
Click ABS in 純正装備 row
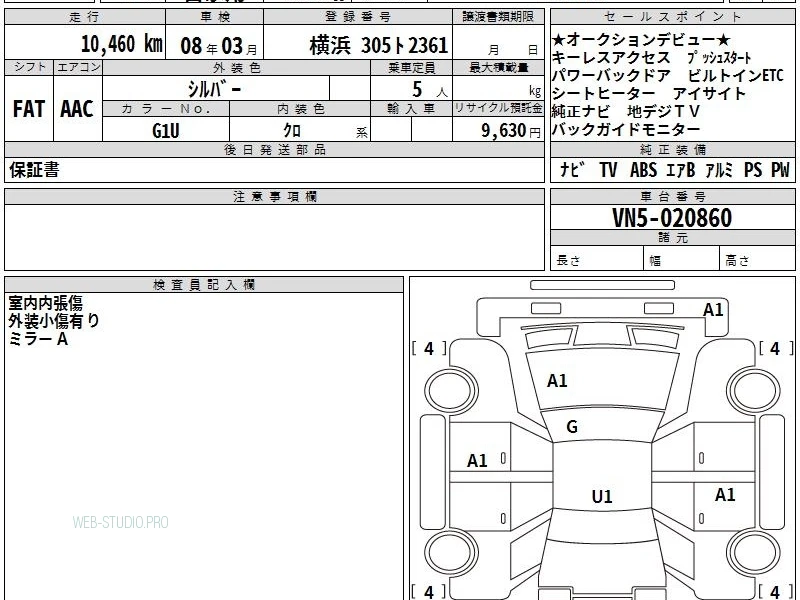click(x=643, y=169)
